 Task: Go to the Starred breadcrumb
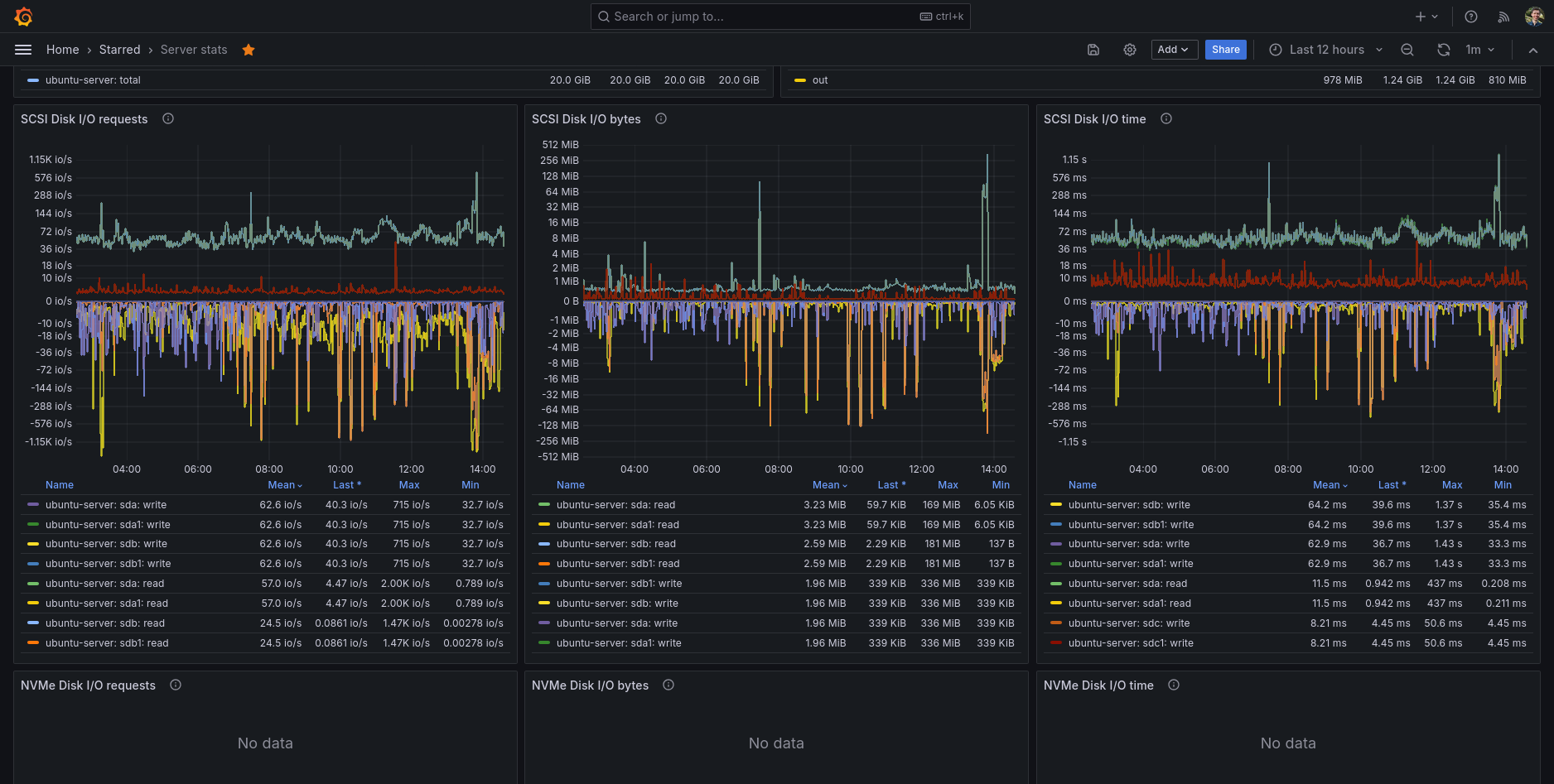120,50
